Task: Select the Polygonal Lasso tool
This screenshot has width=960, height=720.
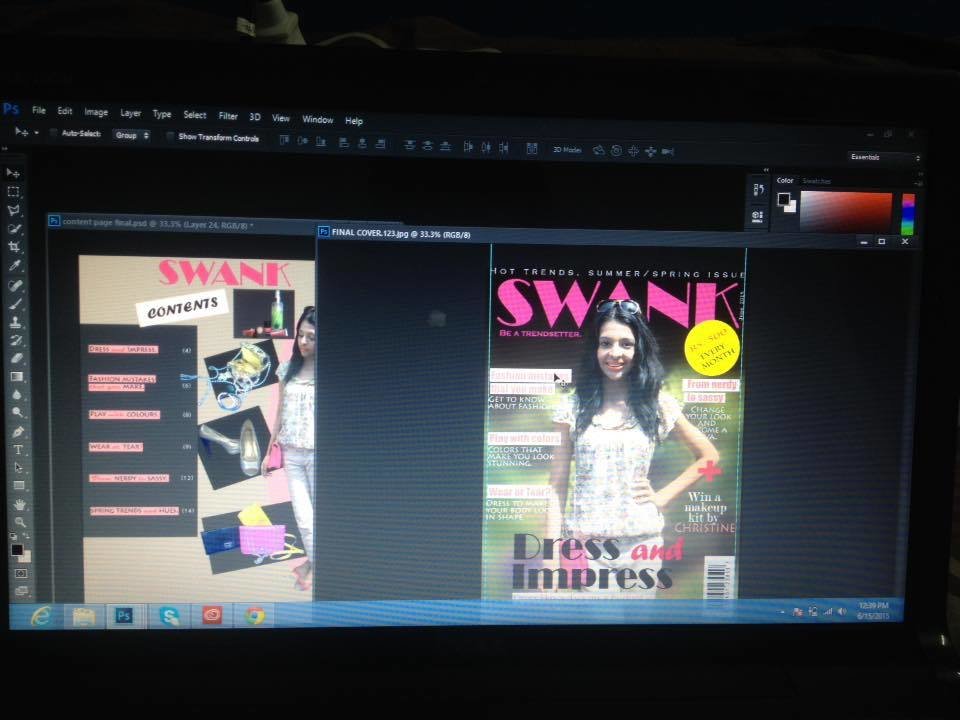Action: point(13,210)
